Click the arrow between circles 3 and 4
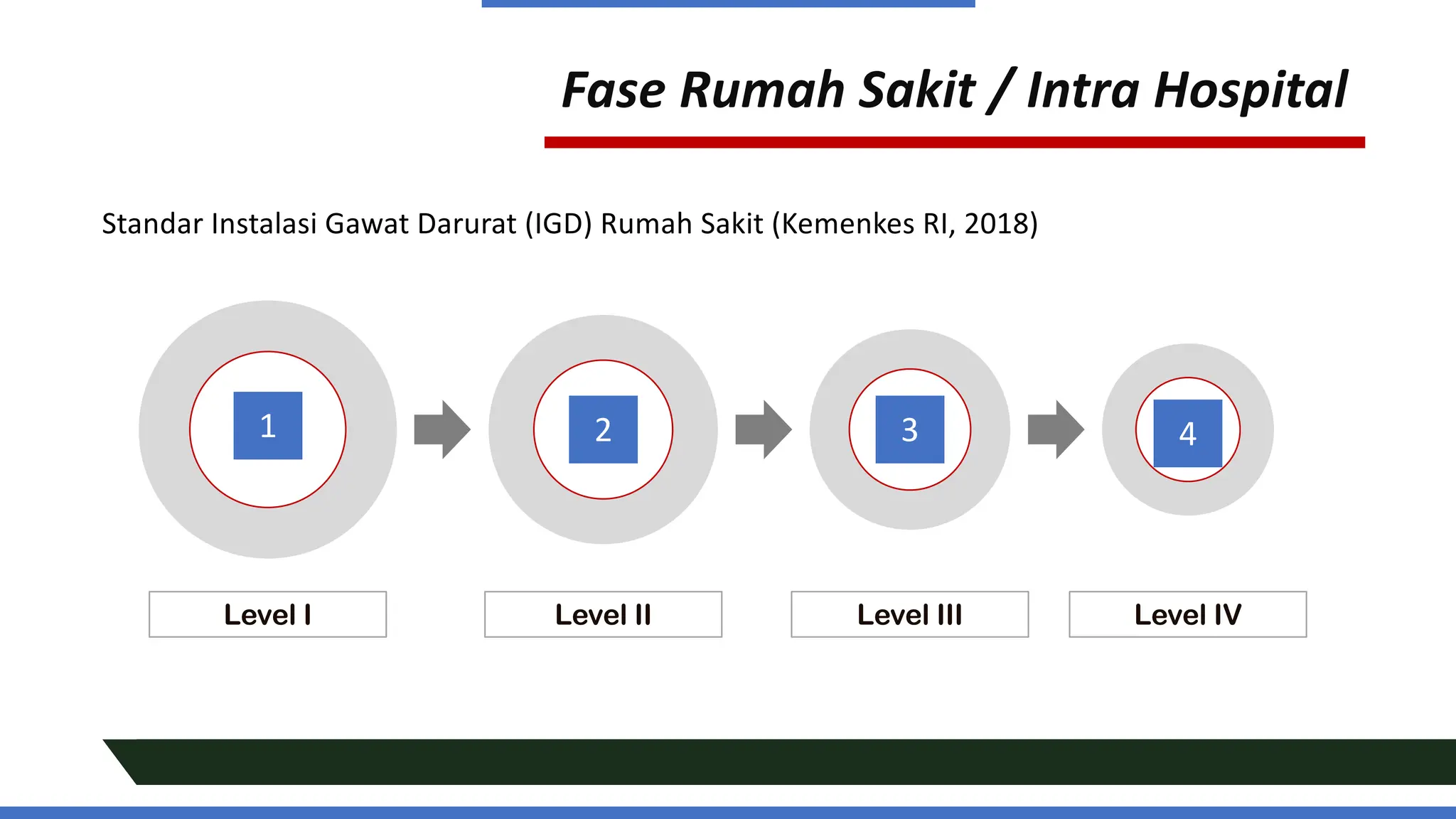This screenshot has height=819, width=1456. [x=1056, y=429]
